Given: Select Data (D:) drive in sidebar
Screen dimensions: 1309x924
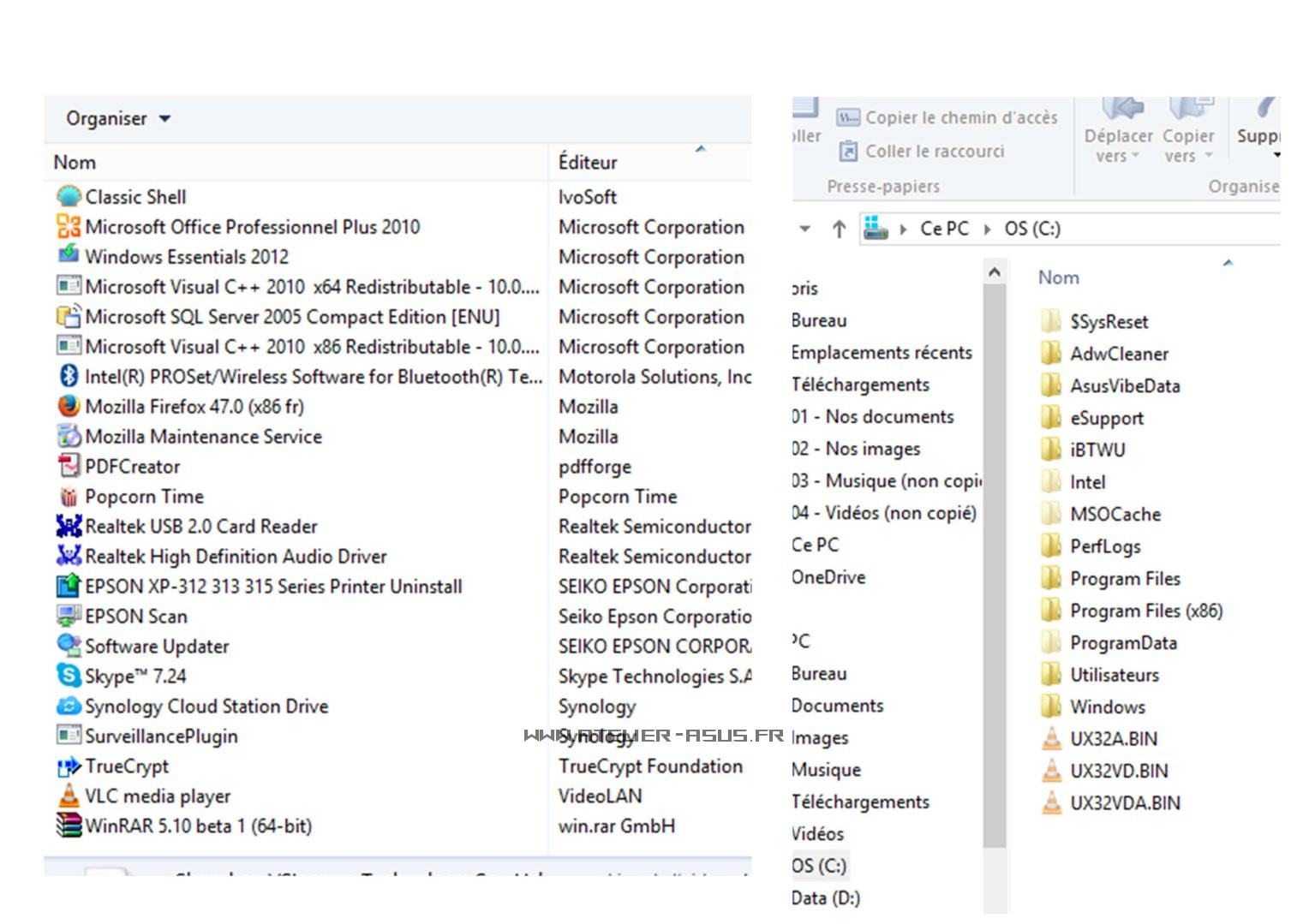Looking at the screenshot, I should (826, 897).
